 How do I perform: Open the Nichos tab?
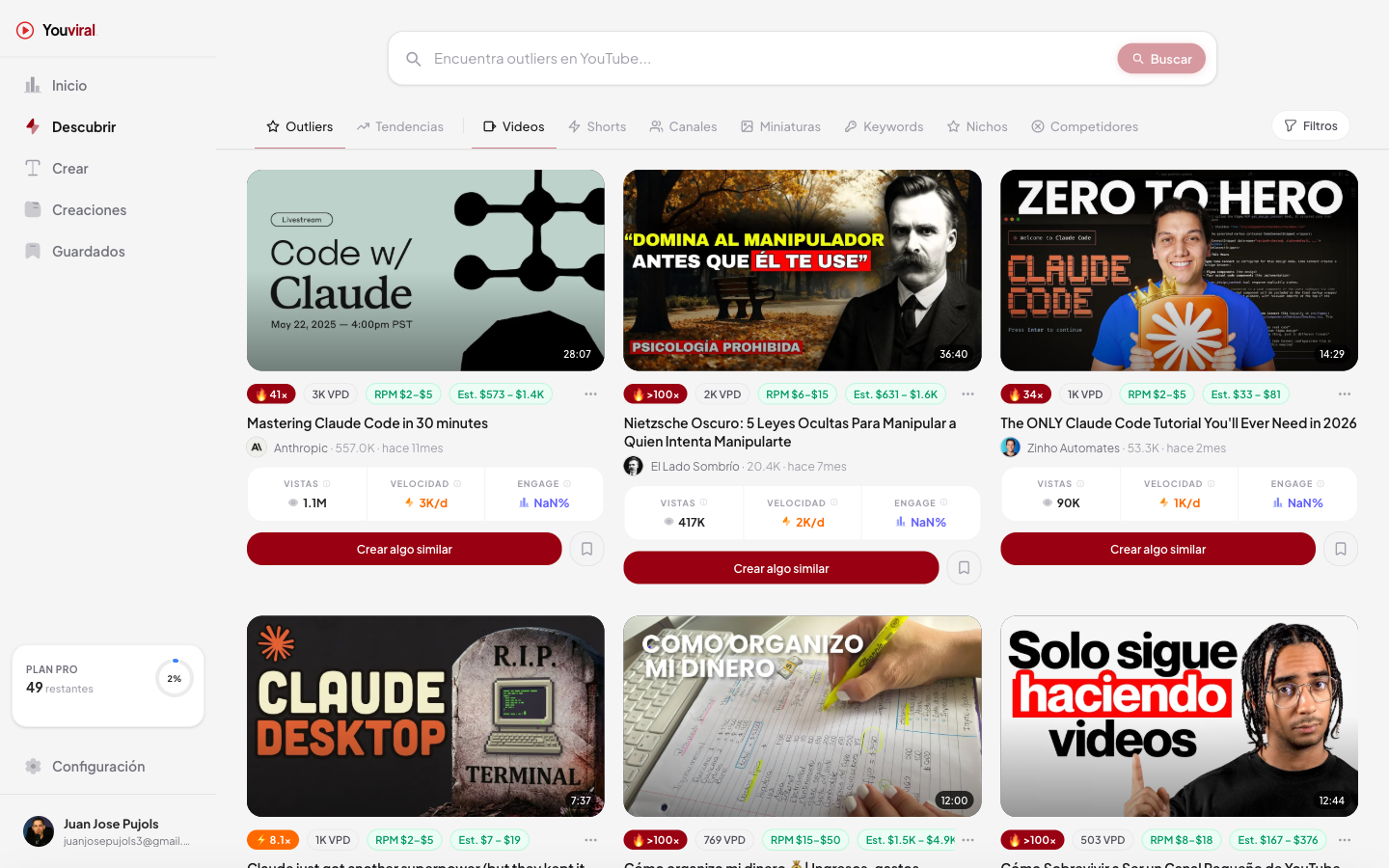tap(977, 126)
